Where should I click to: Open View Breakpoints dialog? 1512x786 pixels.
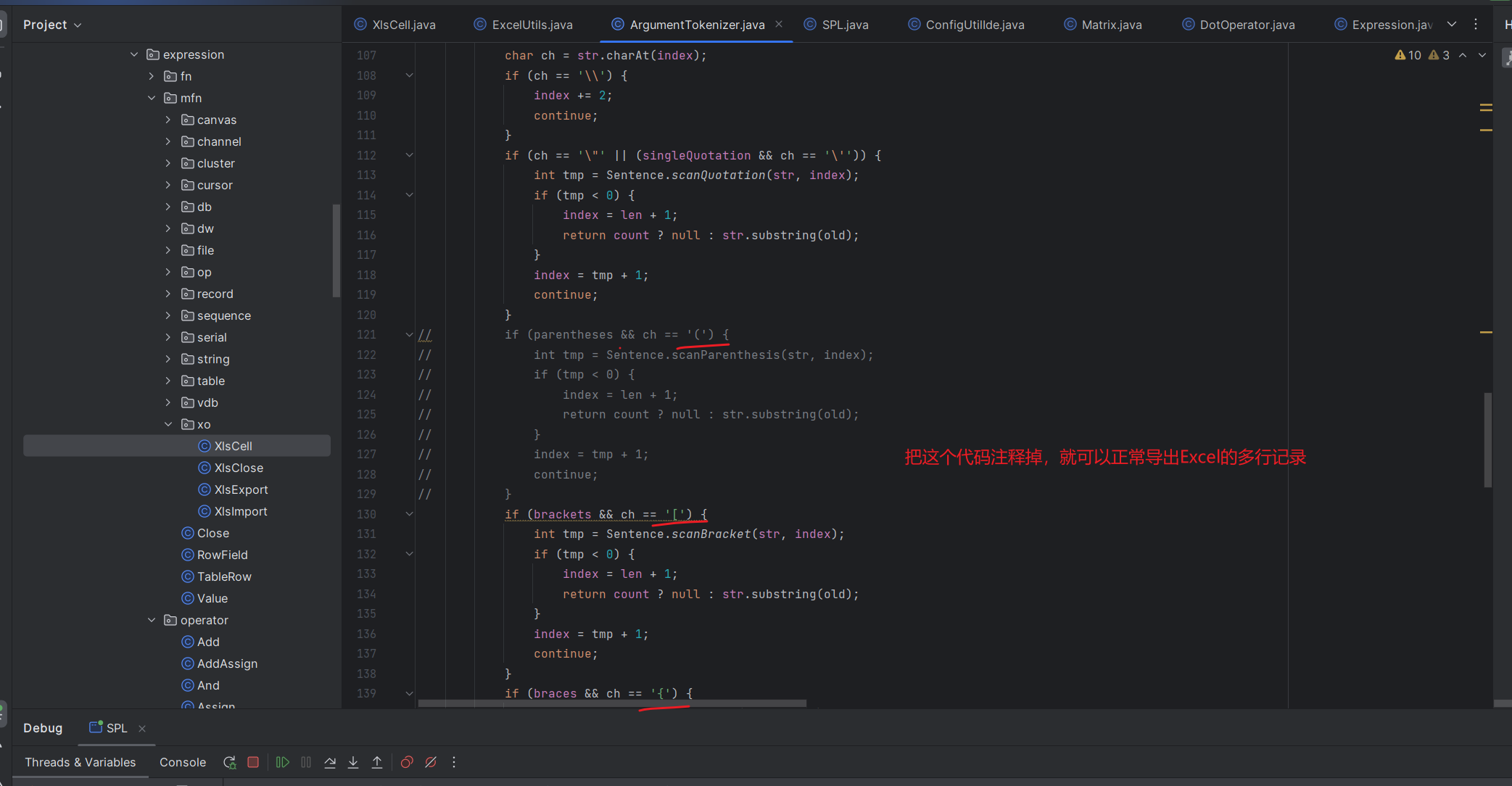(x=407, y=762)
